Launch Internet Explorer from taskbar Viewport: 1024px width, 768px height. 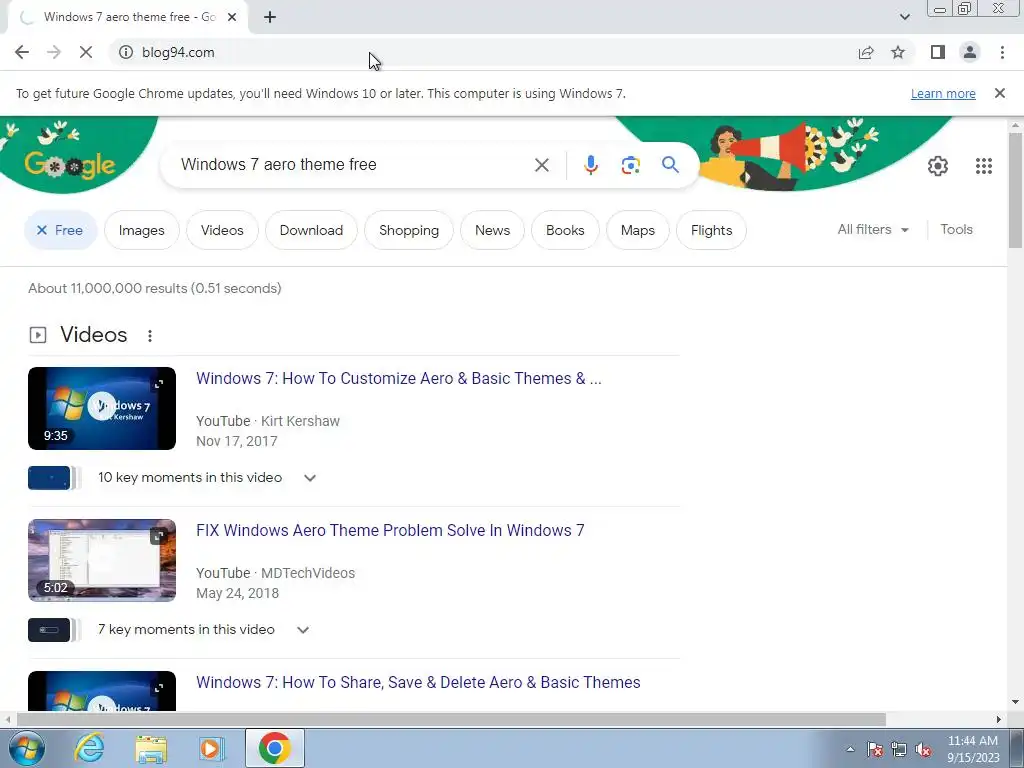pos(89,748)
